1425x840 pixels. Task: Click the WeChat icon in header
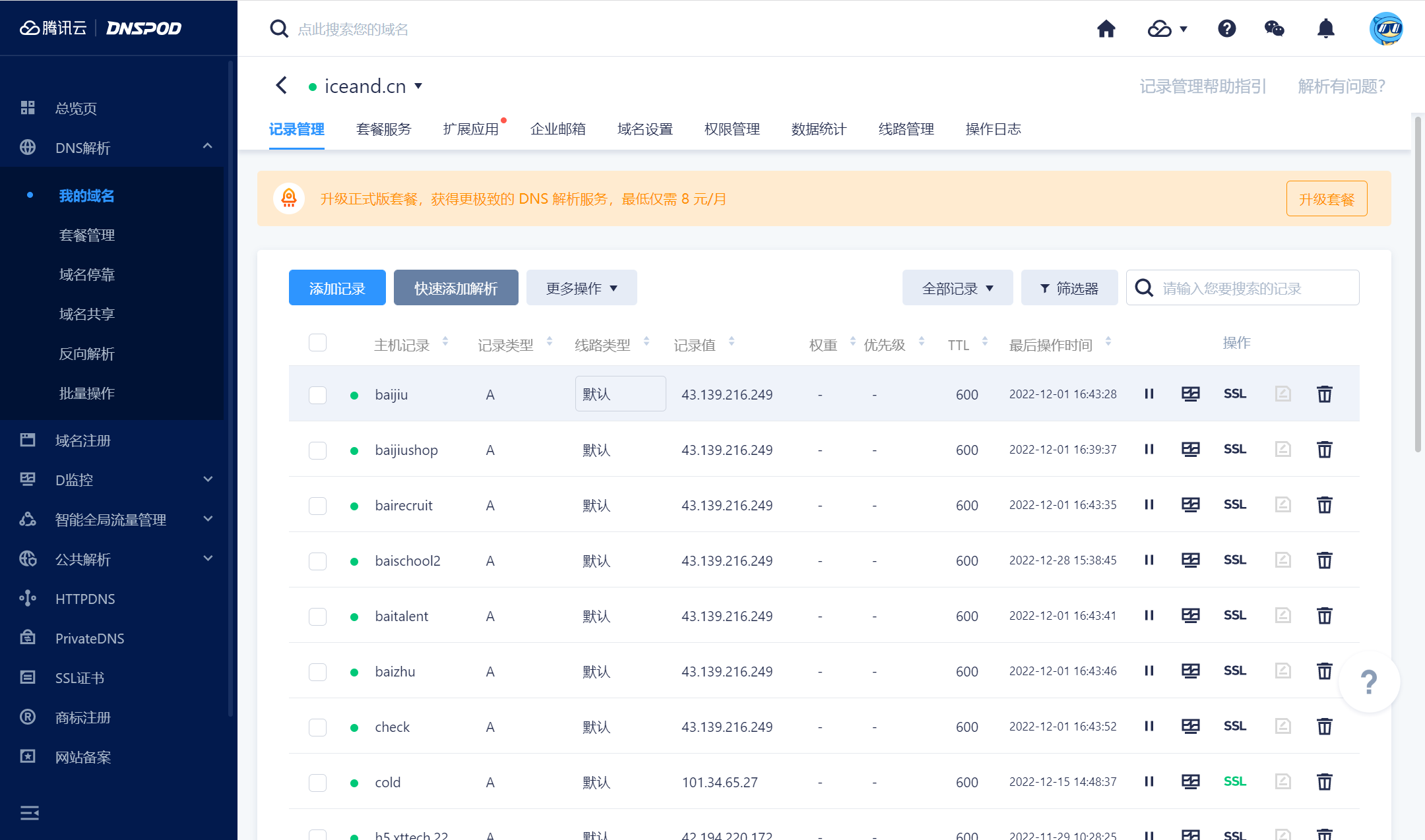1274,29
